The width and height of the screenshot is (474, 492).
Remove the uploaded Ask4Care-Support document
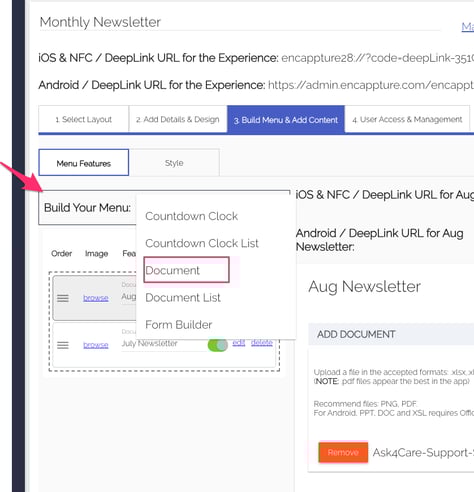(x=343, y=452)
